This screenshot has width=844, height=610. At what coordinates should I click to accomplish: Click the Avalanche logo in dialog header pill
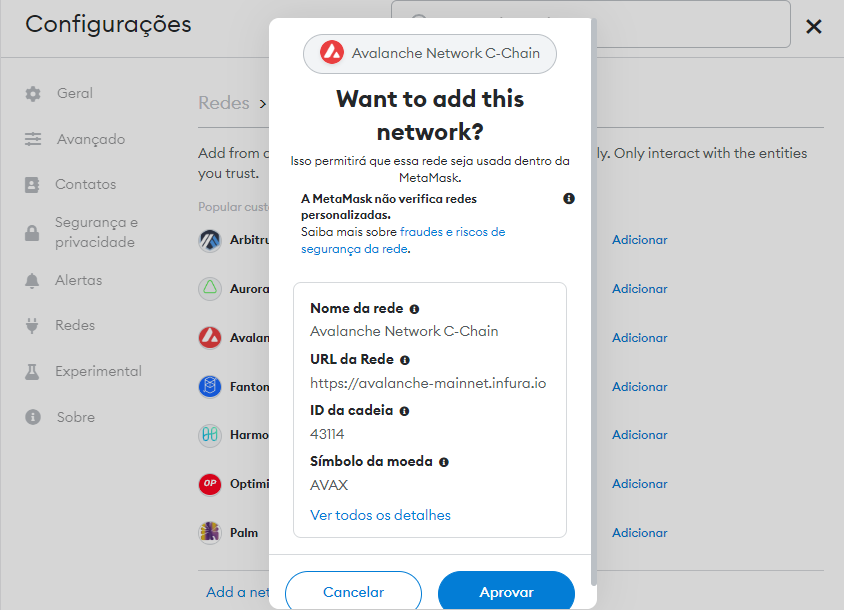[332, 53]
